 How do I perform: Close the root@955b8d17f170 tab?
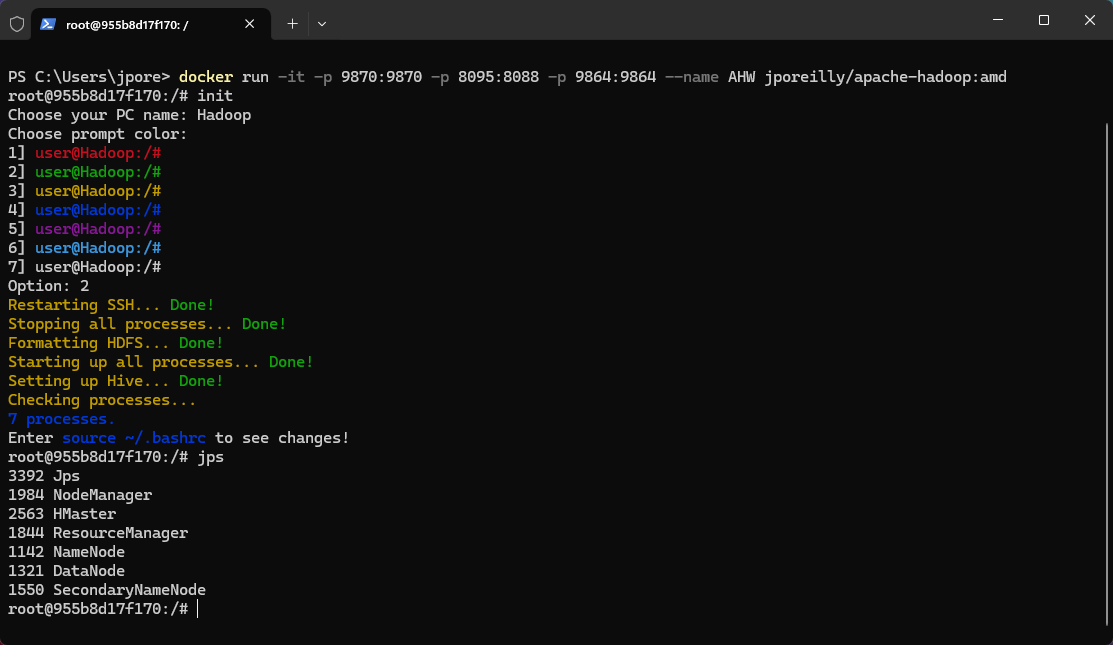coord(249,24)
